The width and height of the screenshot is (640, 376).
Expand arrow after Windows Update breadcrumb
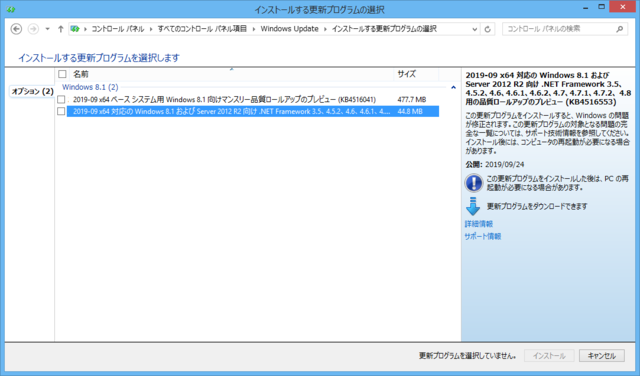pyautogui.click(x=325, y=29)
